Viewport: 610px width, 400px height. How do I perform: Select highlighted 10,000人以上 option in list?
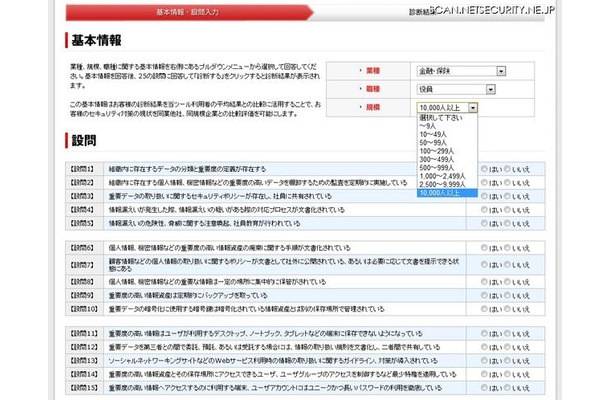pos(447,193)
